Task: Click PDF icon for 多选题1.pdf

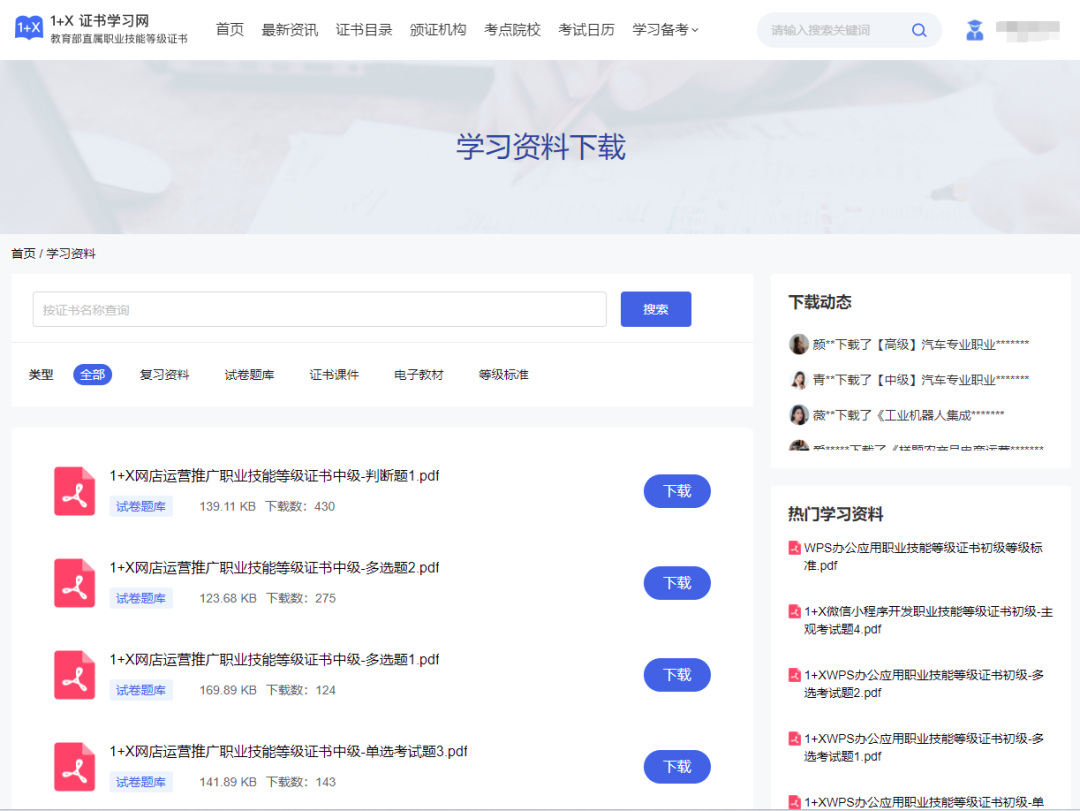Action: (74, 675)
